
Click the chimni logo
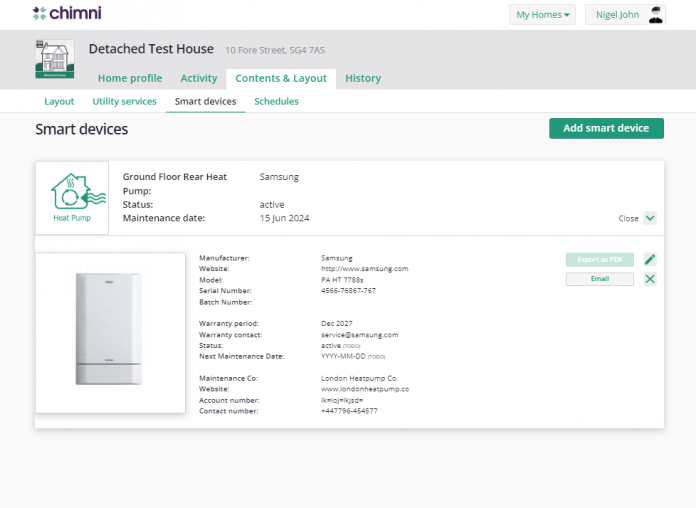(x=67, y=14)
